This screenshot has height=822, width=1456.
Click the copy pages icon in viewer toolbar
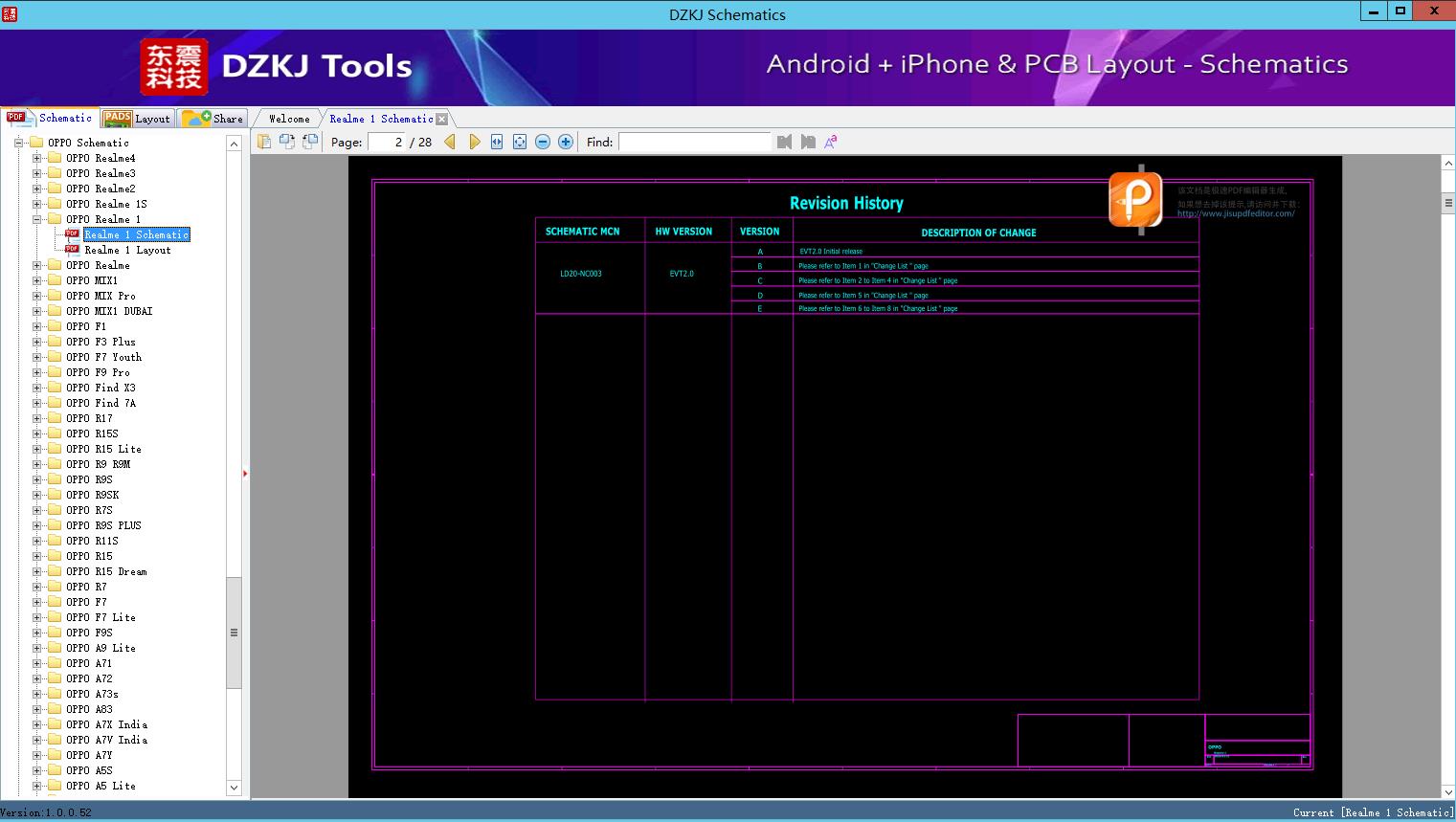(x=264, y=142)
